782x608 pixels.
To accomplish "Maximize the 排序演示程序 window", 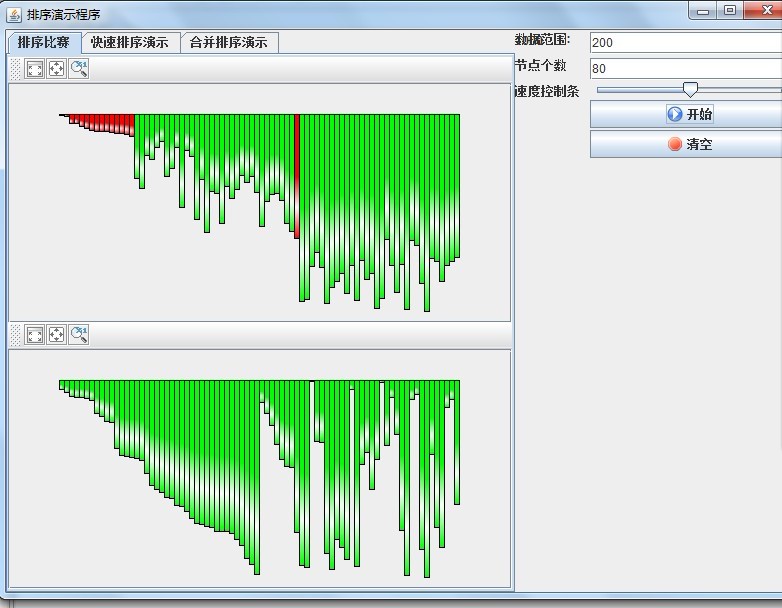I will click(x=730, y=10).
